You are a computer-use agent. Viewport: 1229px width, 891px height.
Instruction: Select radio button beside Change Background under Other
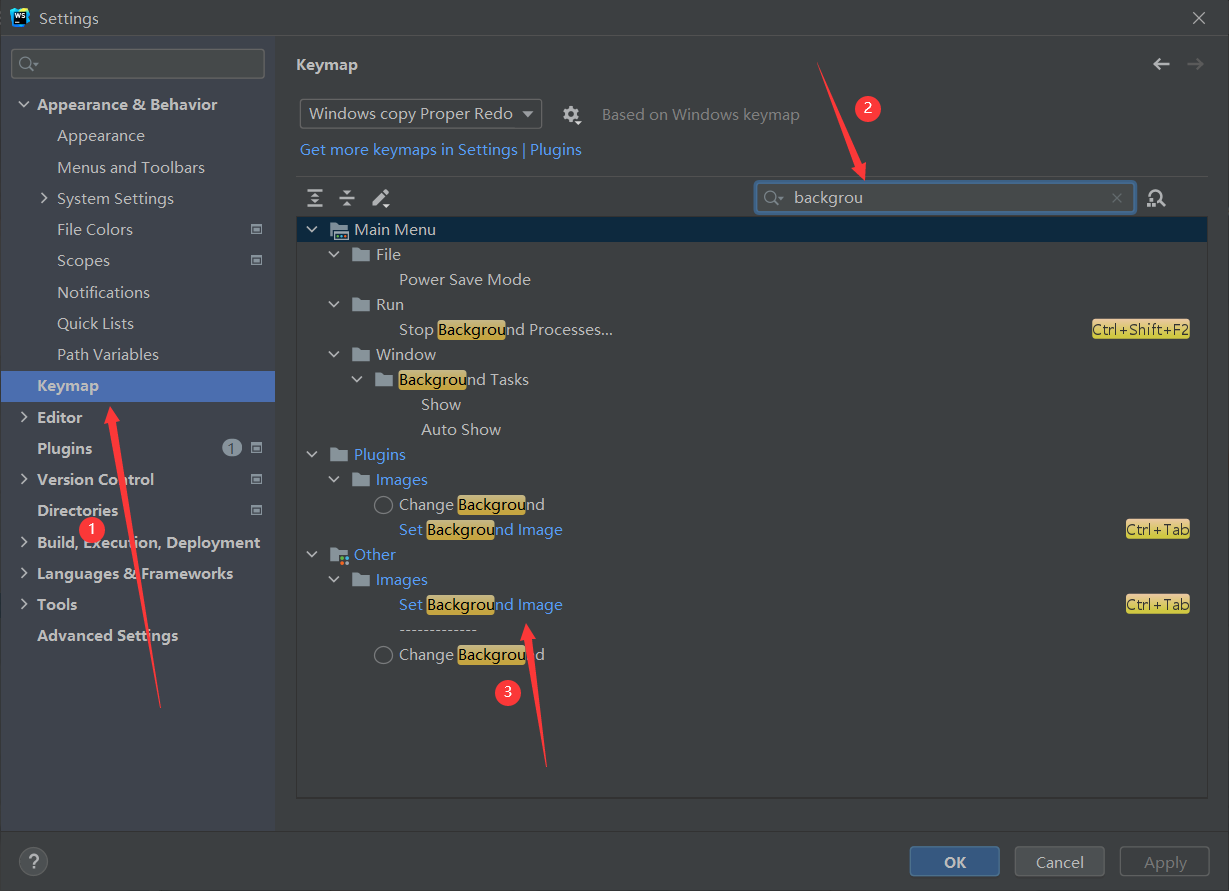click(x=383, y=654)
